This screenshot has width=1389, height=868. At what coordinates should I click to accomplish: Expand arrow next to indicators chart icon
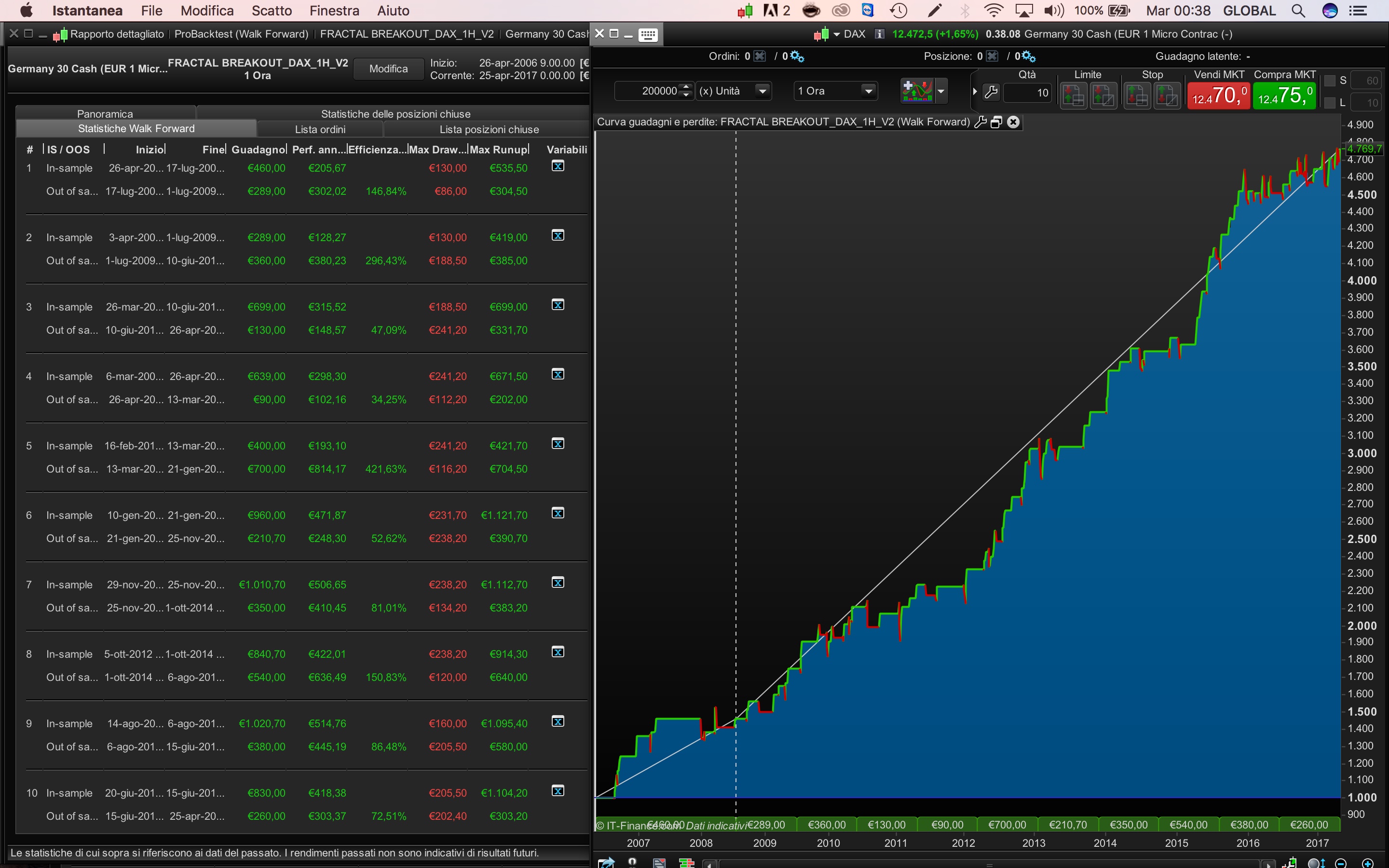click(941, 91)
